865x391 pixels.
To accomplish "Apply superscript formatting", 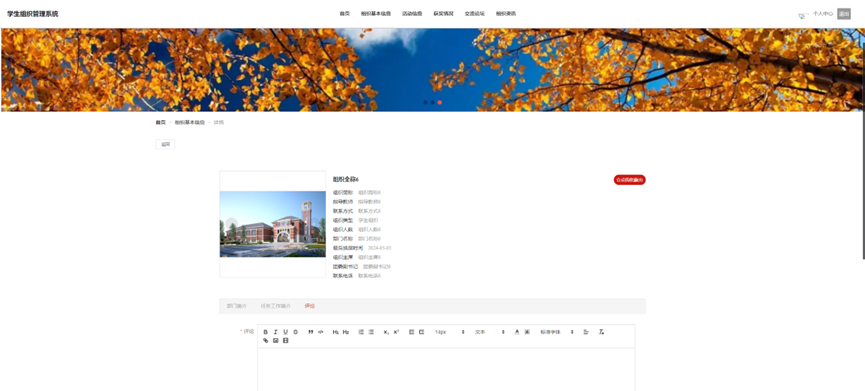I will tap(396, 332).
